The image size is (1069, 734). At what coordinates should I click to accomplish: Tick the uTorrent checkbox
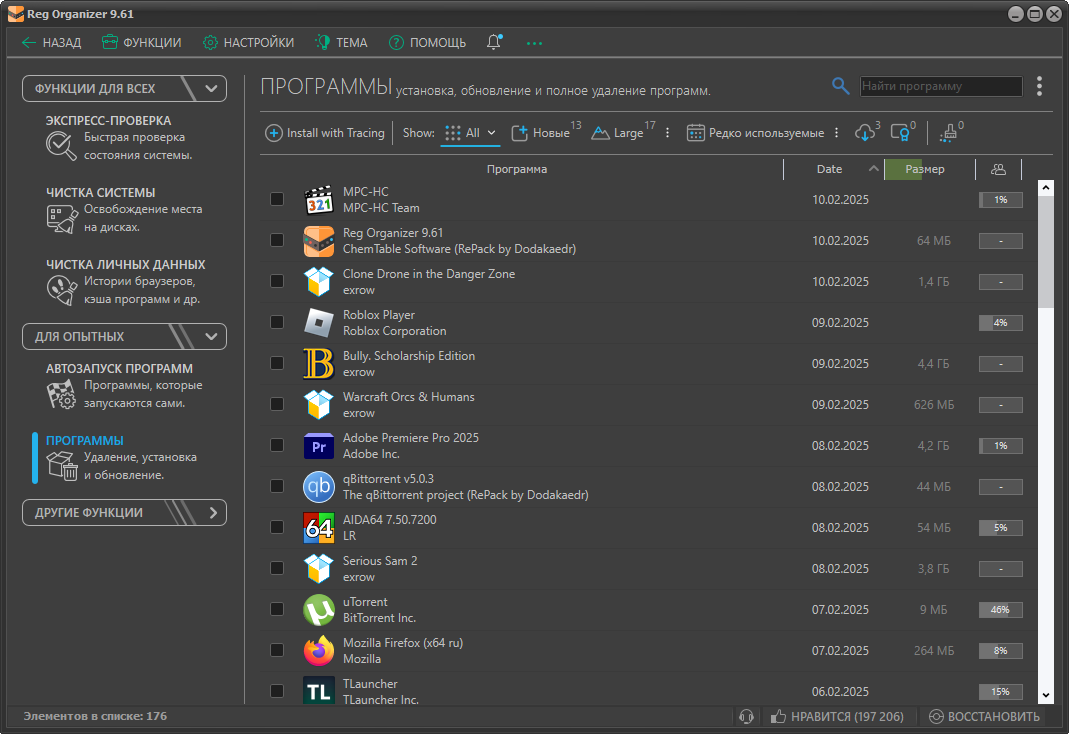pos(277,609)
